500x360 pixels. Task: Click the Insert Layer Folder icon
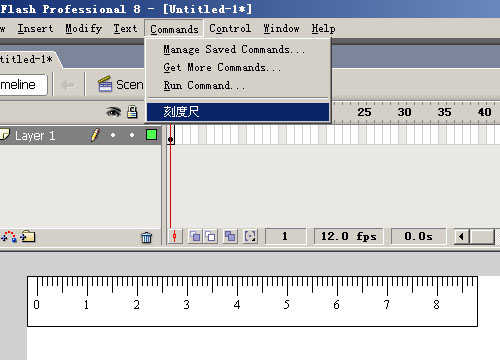pos(28,236)
